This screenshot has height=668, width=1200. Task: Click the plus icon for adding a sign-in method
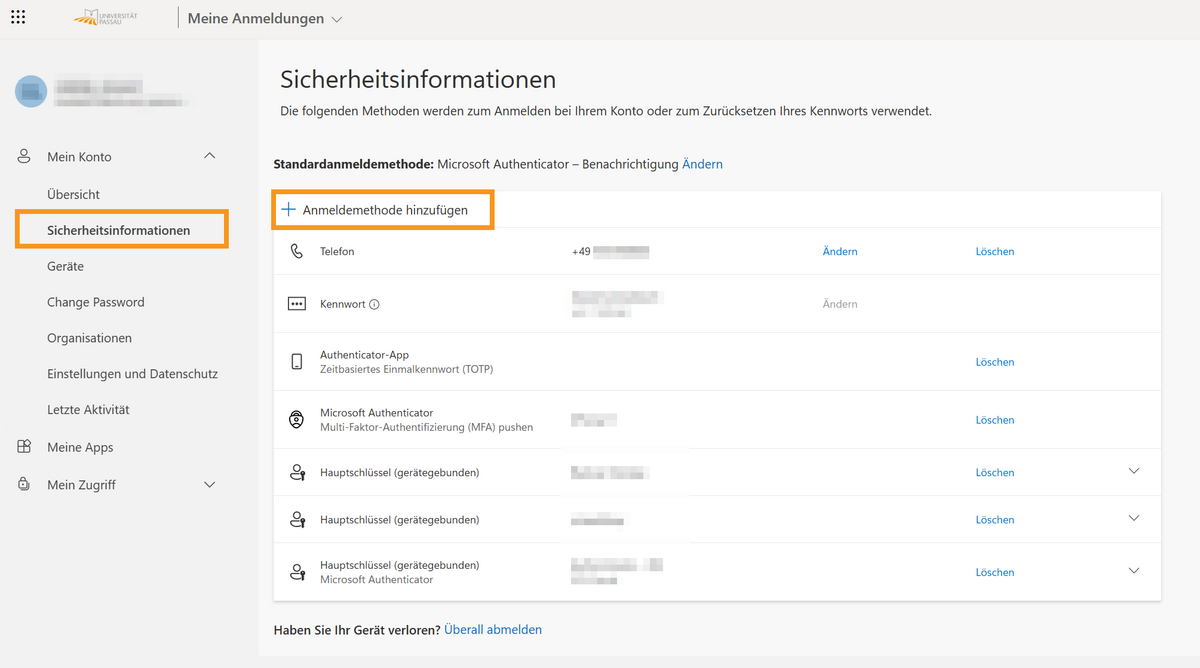tap(289, 210)
